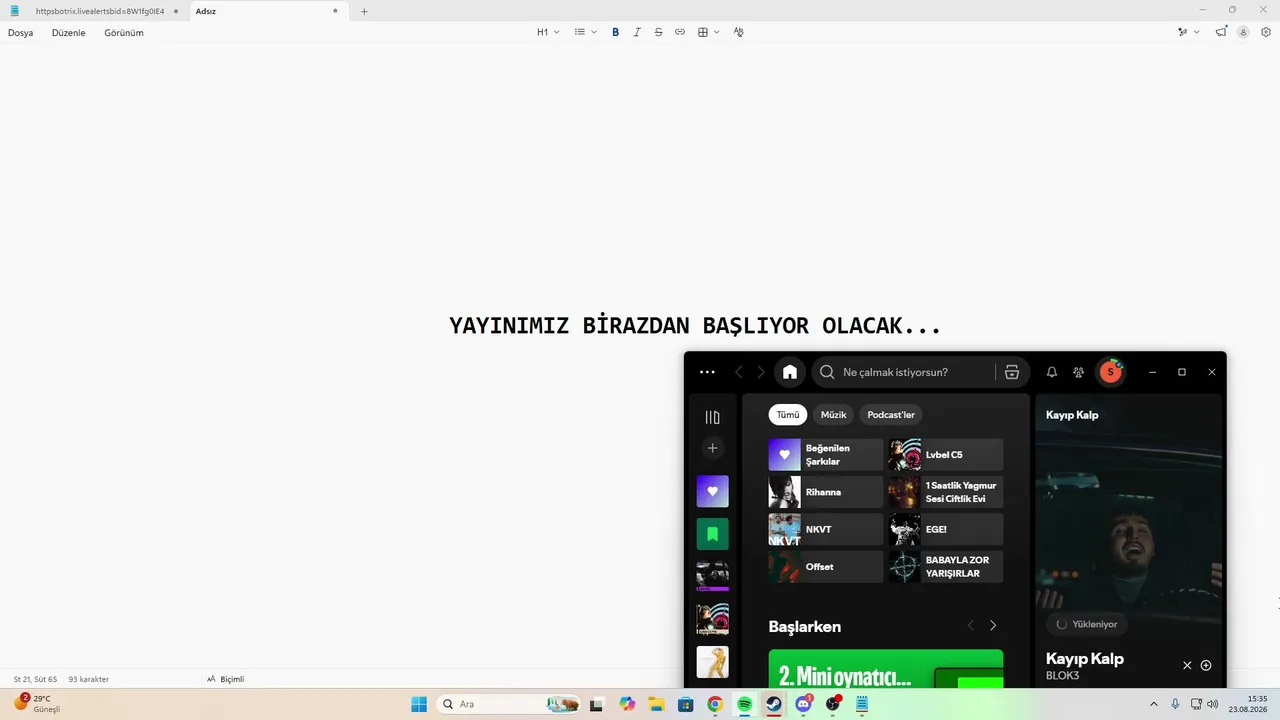1280x720 pixels.
Task: Expand the Spotify library sidebar
Action: click(x=713, y=417)
